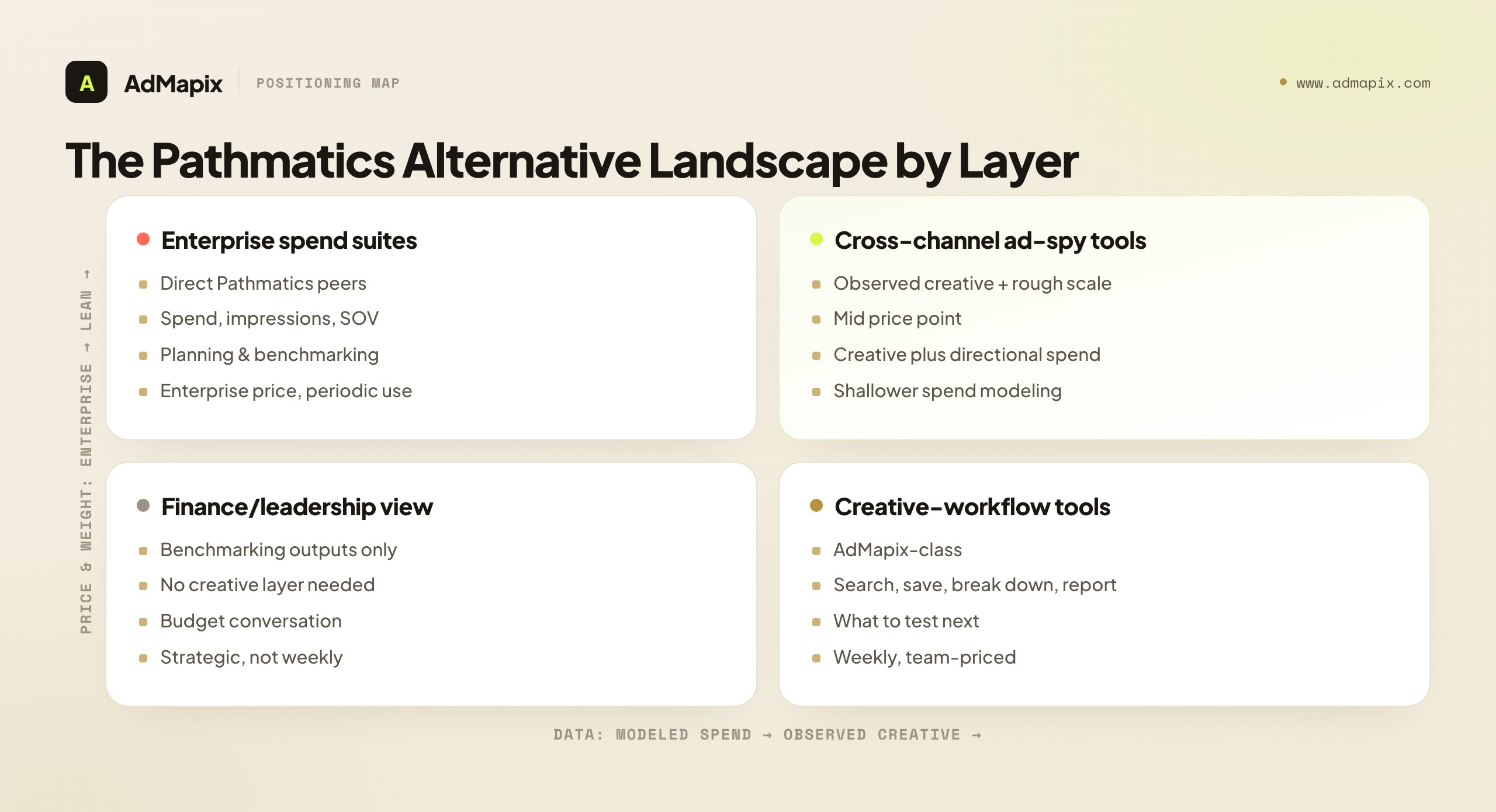Click the AdMapix logo icon
Screen dimensions: 1496x812
coord(86,82)
